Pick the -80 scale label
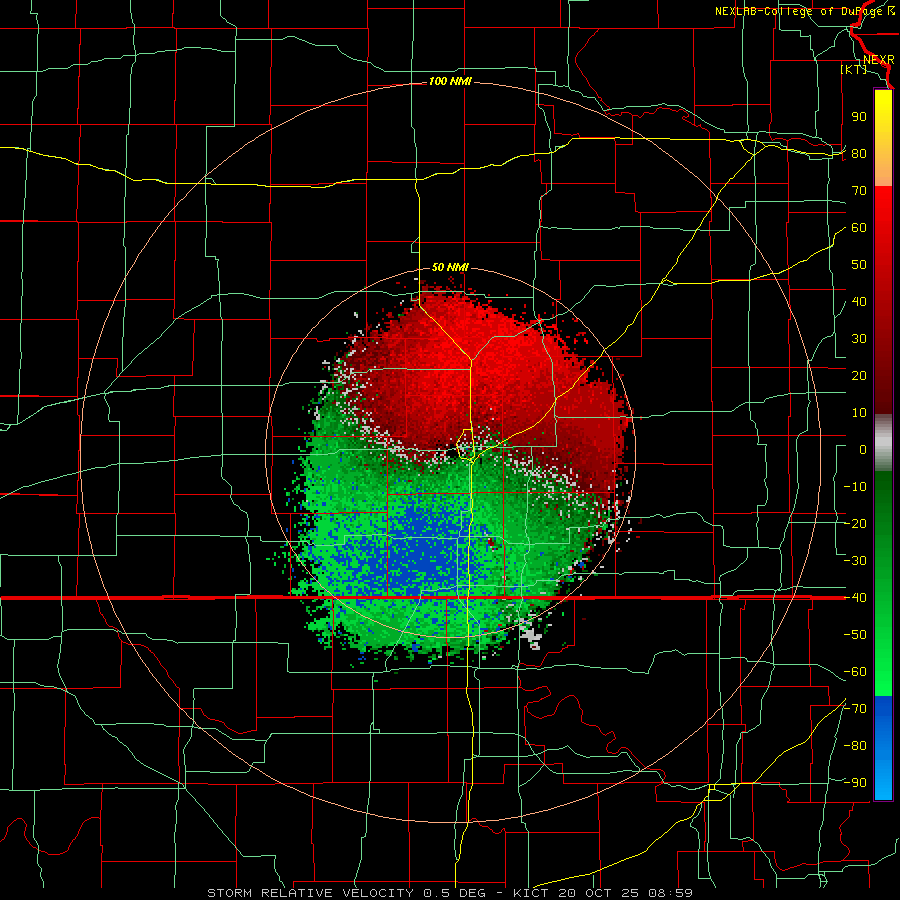This screenshot has height=900, width=900. (855, 746)
